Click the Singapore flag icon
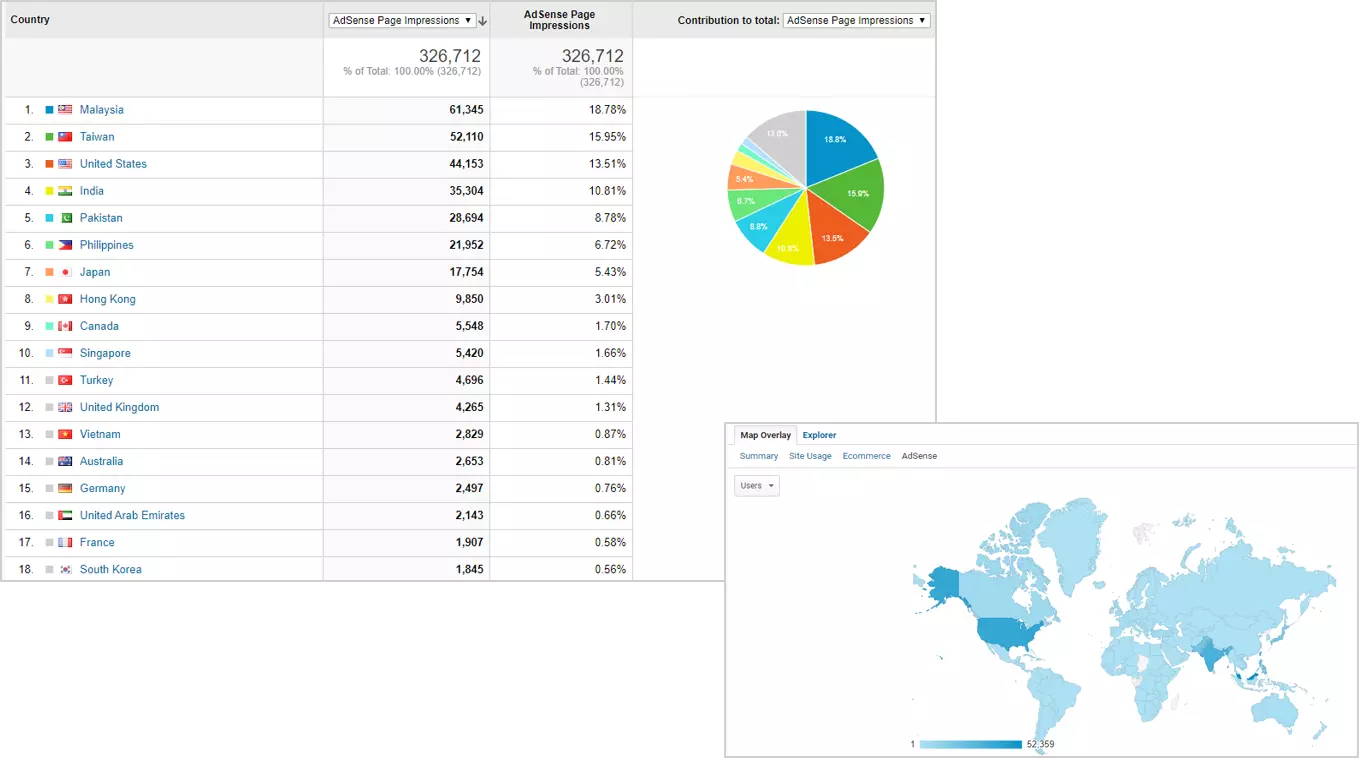This screenshot has width=1359, height=758. (65, 353)
